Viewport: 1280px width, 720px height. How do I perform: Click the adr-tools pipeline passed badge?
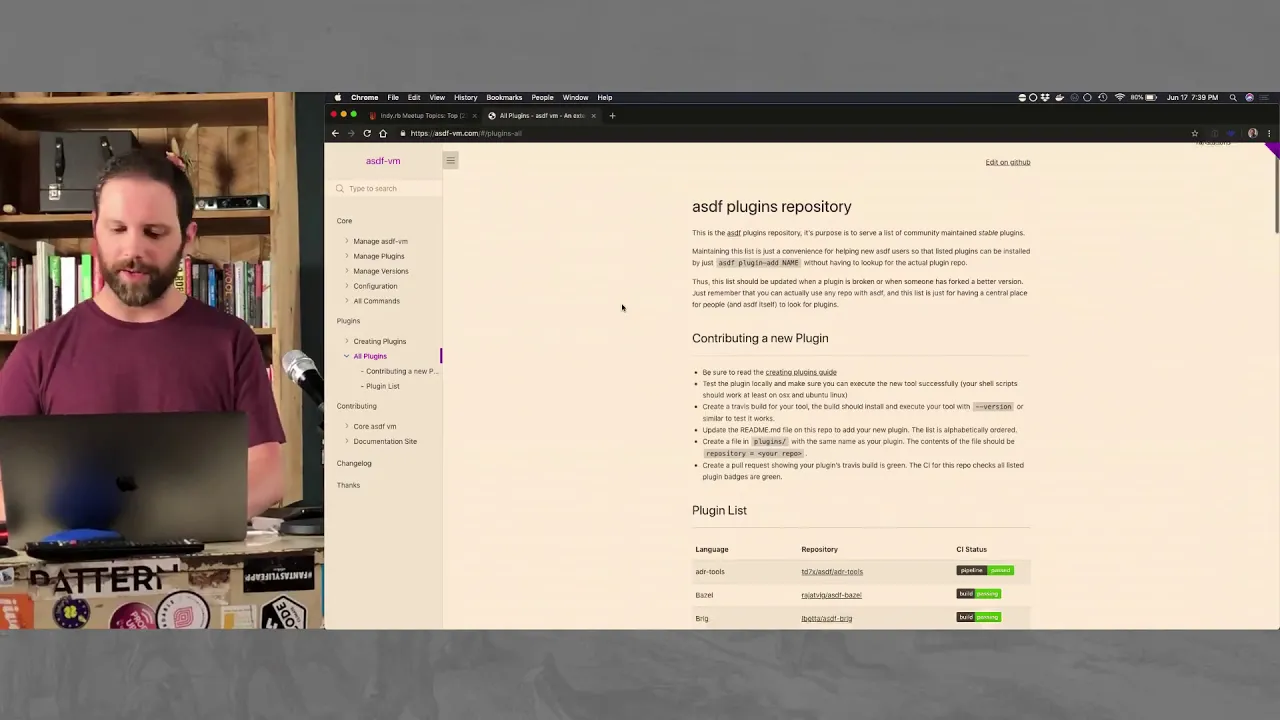[985, 570]
